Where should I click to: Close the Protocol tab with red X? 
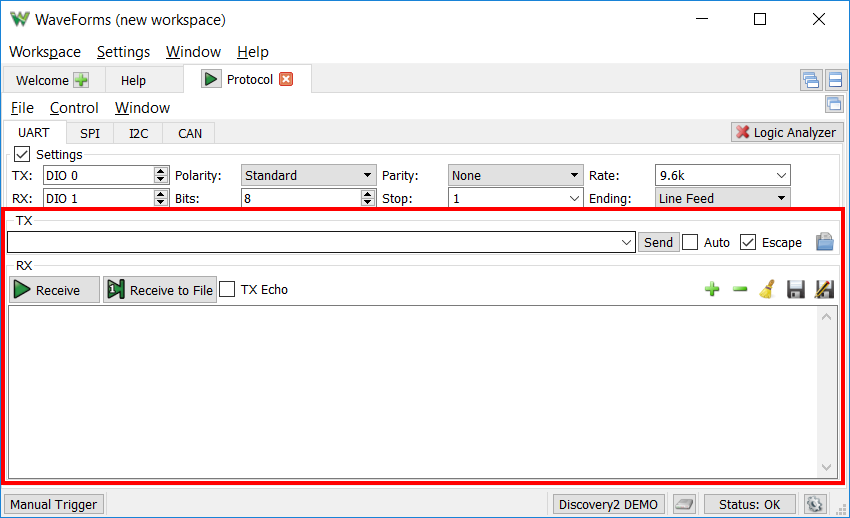[286, 79]
